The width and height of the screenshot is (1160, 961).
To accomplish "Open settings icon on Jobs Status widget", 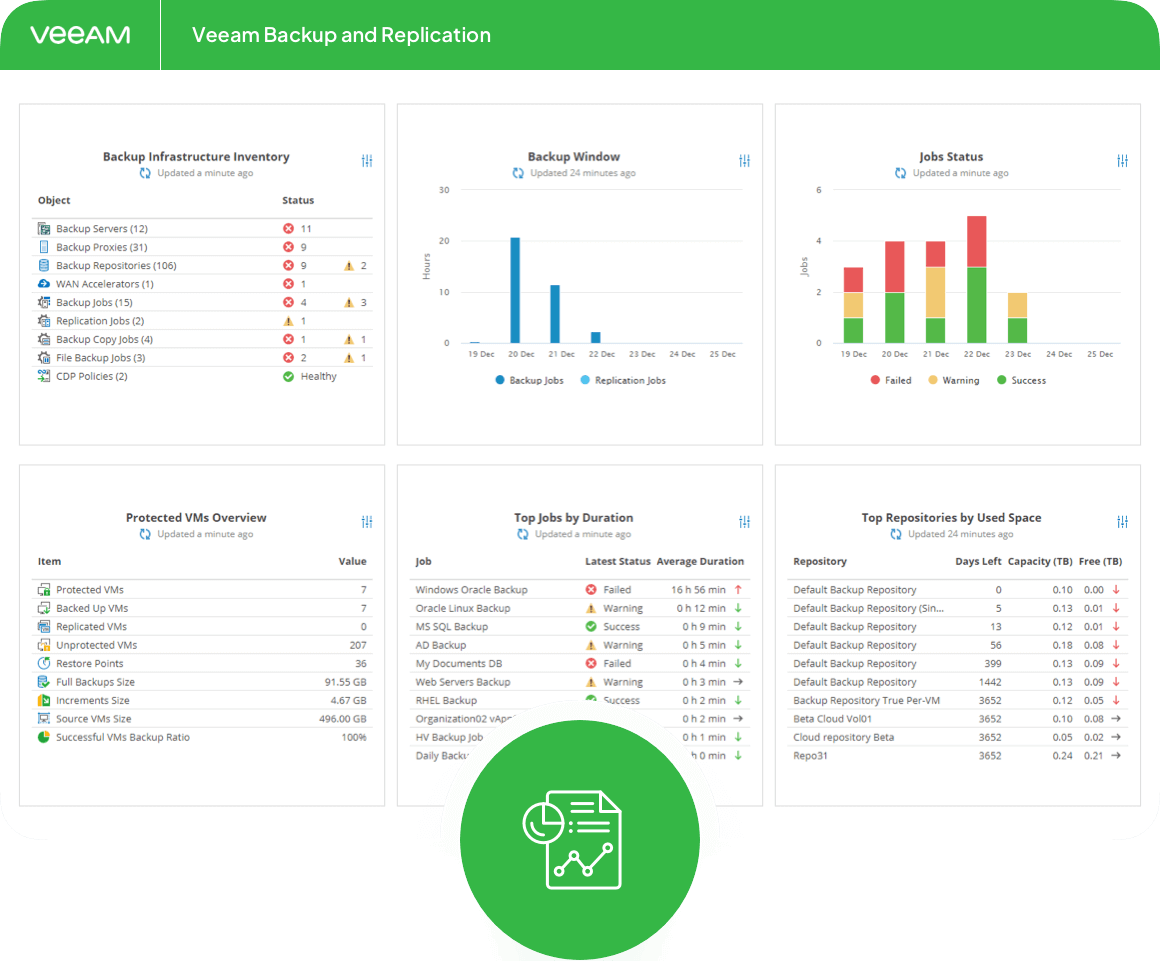I will pos(1122,161).
